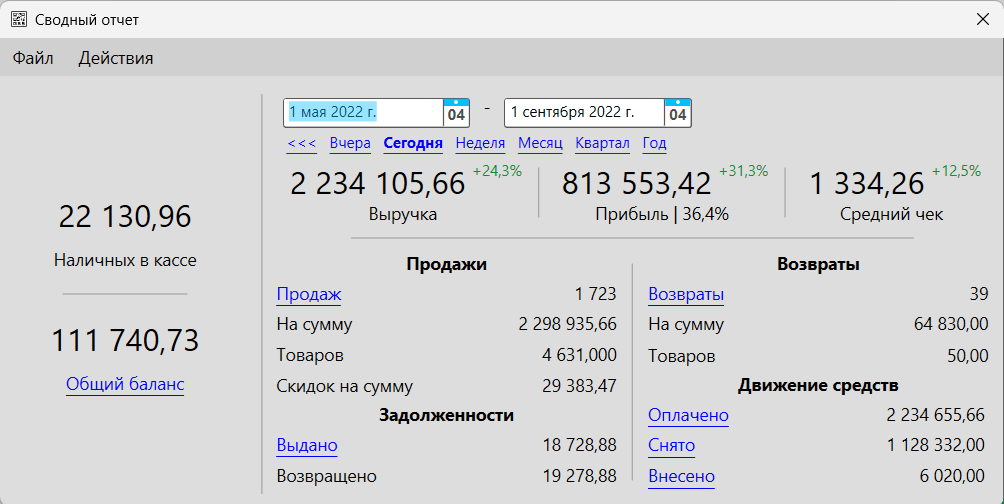
Task: Open the Оплачено funds link
Action: pos(688,415)
